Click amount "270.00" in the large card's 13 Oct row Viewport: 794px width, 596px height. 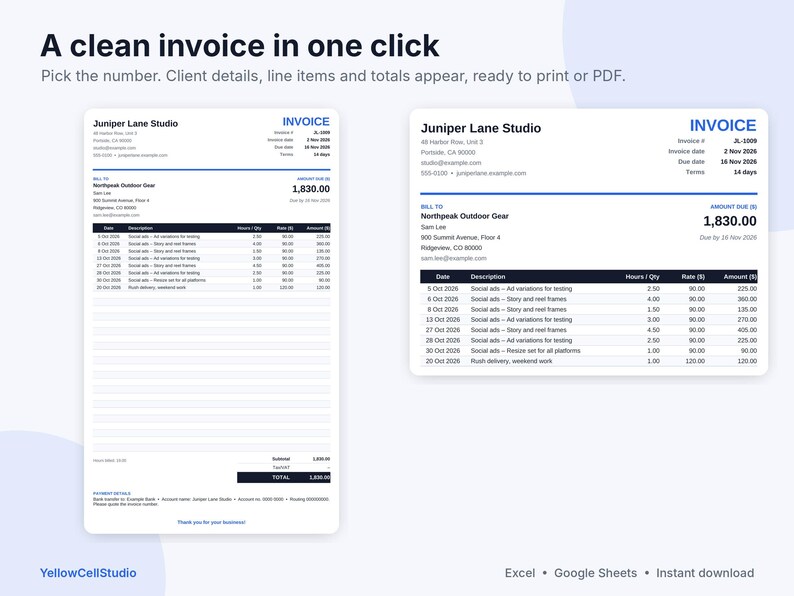click(x=747, y=320)
